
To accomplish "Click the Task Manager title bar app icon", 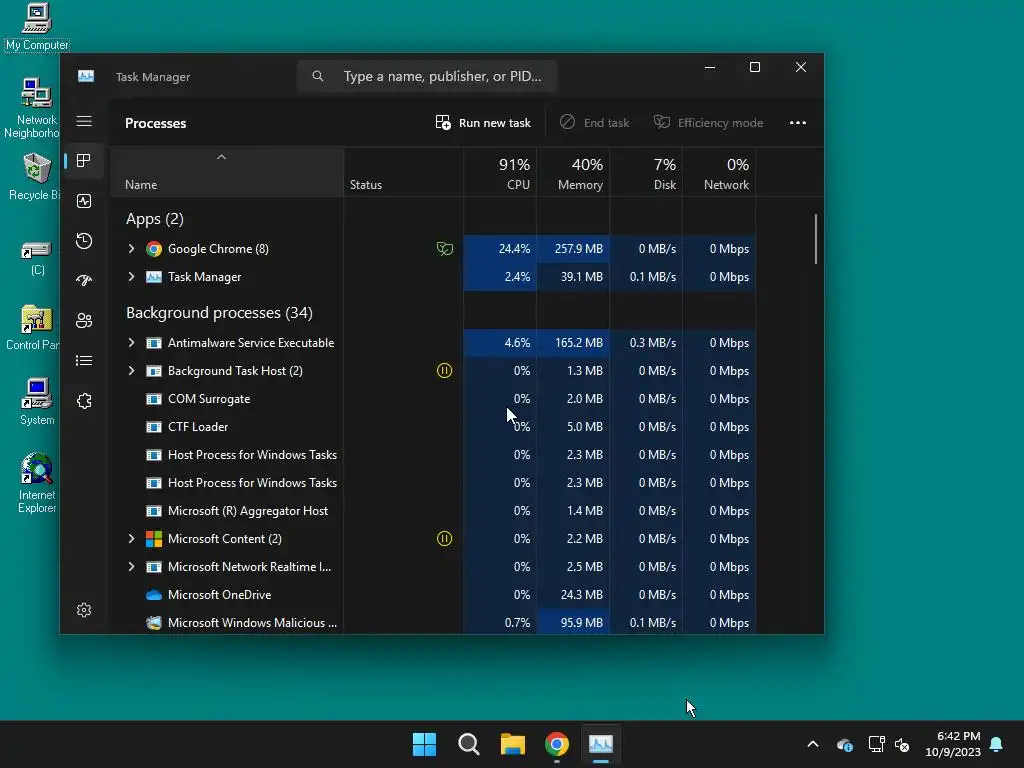I will pos(86,76).
